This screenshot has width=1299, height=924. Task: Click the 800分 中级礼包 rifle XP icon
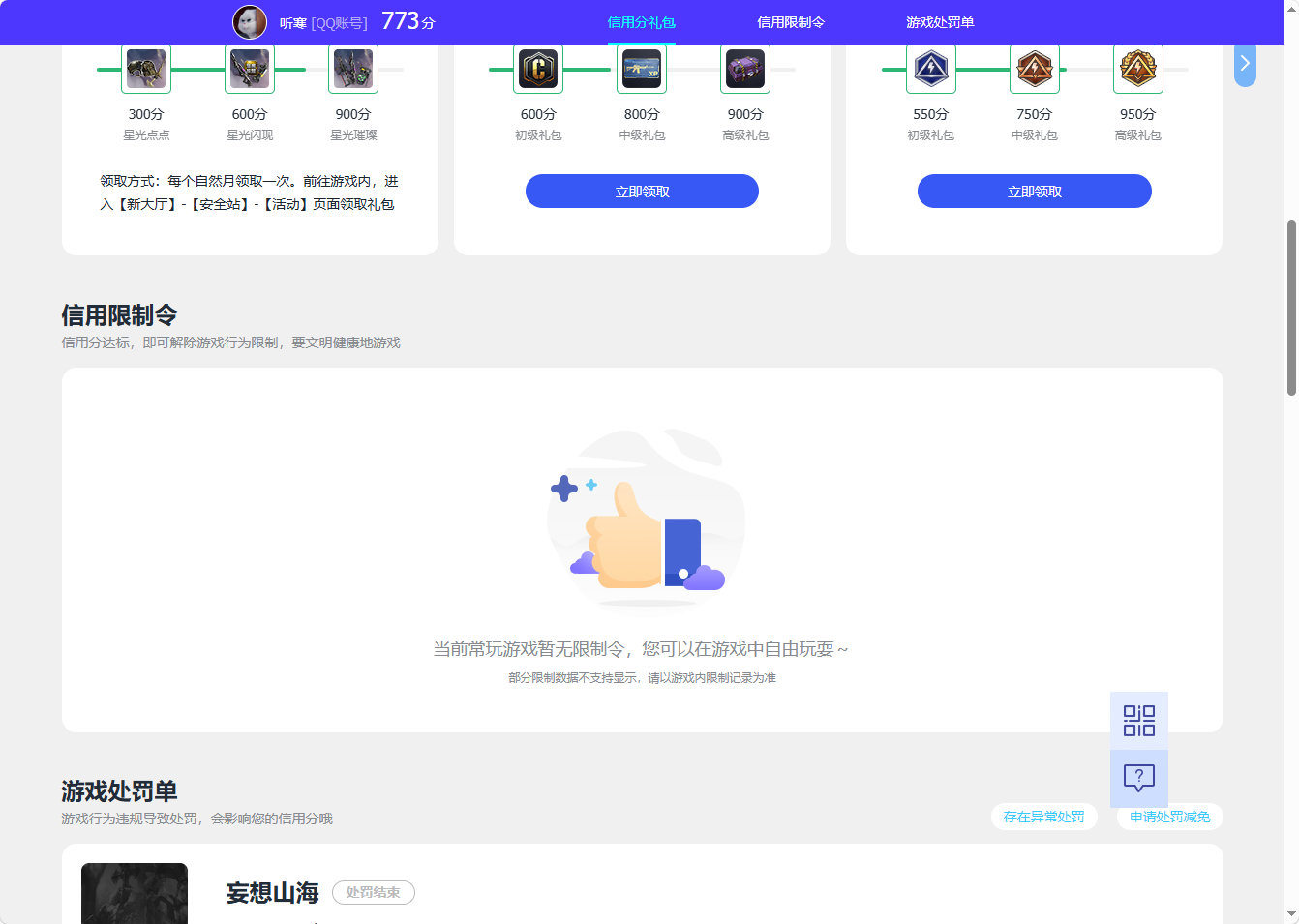(642, 69)
